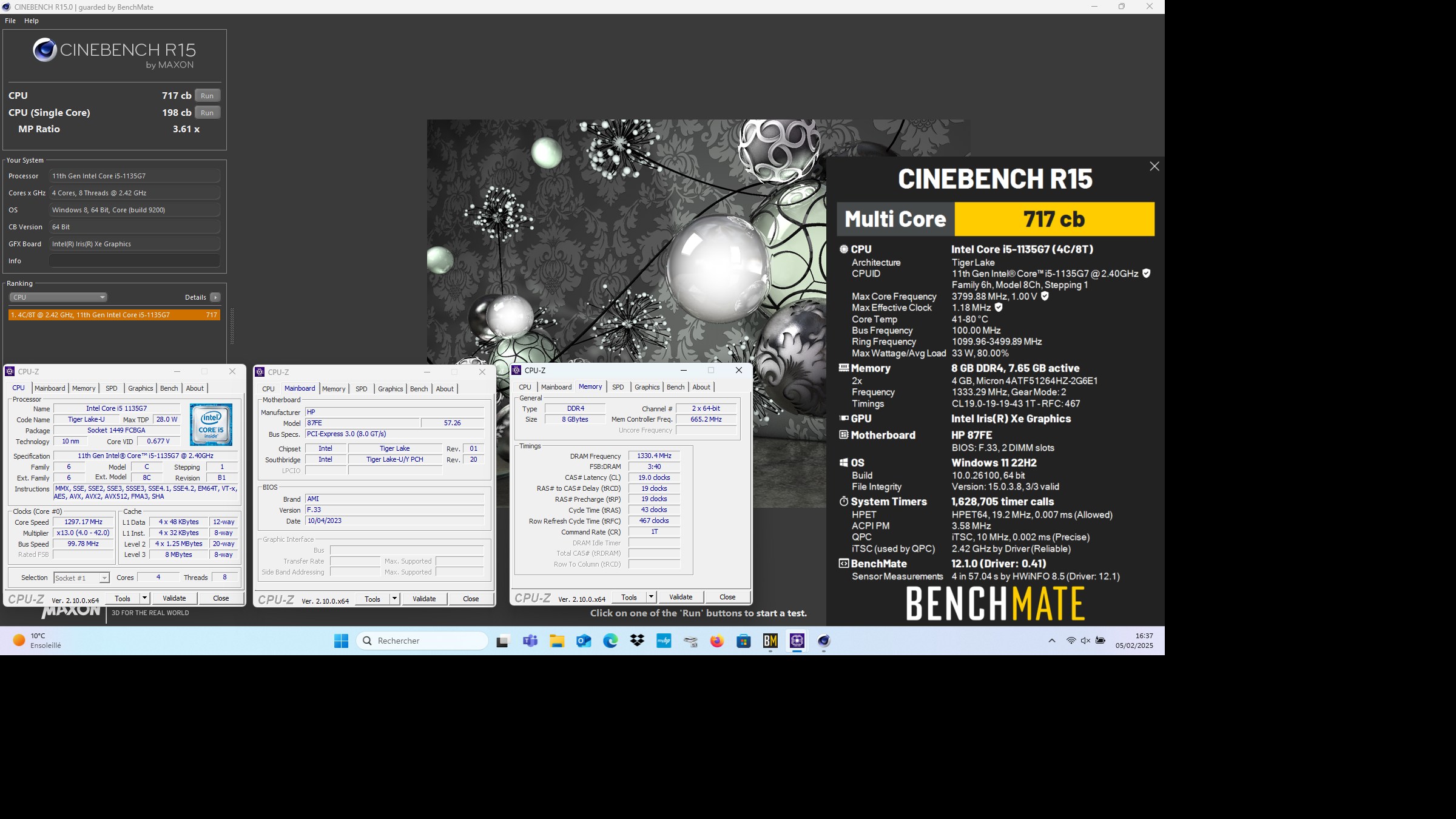Image resolution: width=1456 pixels, height=819 pixels.
Task: Open the Windows Start menu
Action: click(x=342, y=641)
